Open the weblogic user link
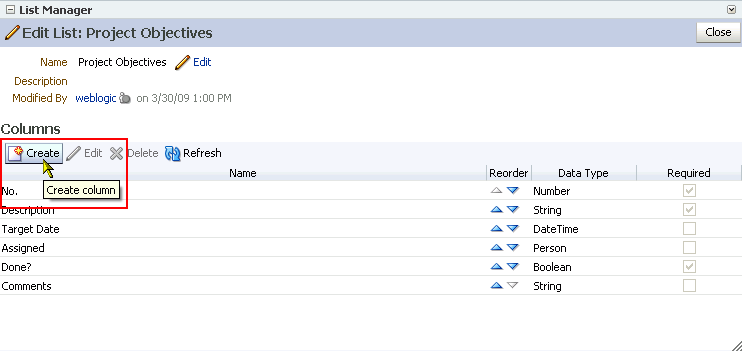Screen dimensions: 742x362 point(96,98)
